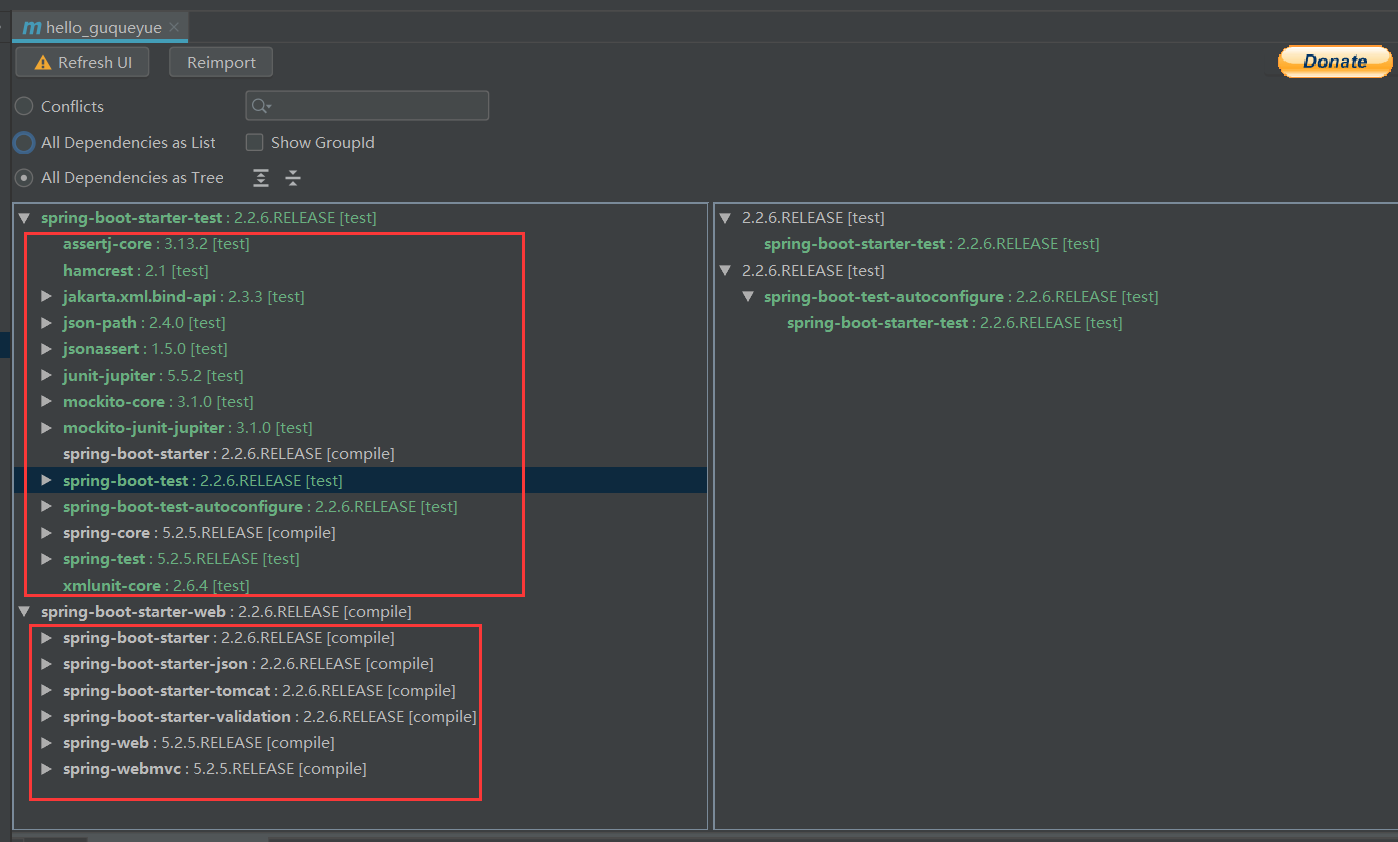1398x842 pixels.
Task: Expand the spring-web dependency node
Action: 45,742
